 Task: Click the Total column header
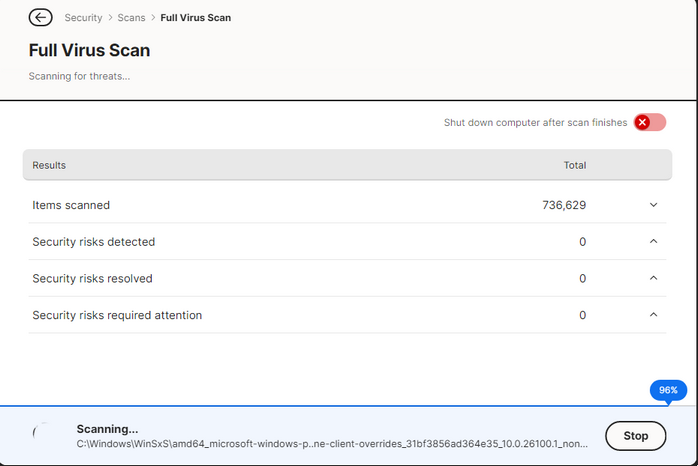574,165
